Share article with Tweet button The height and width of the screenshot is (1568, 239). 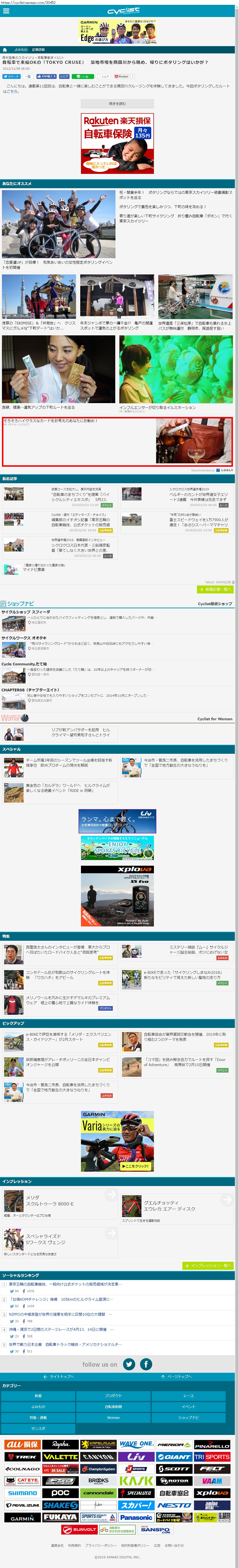(12, 77)
